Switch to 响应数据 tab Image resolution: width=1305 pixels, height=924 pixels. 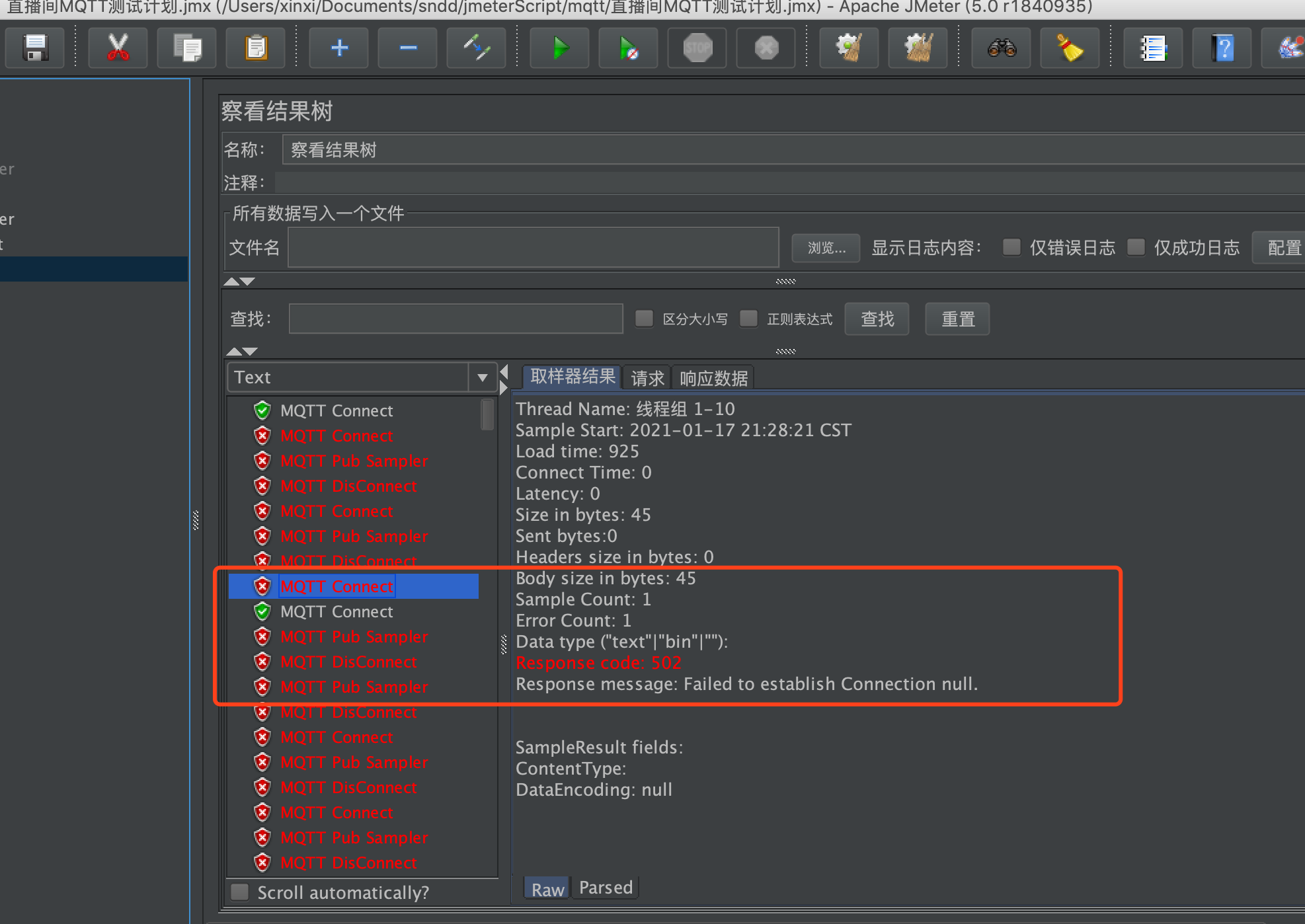712,377
